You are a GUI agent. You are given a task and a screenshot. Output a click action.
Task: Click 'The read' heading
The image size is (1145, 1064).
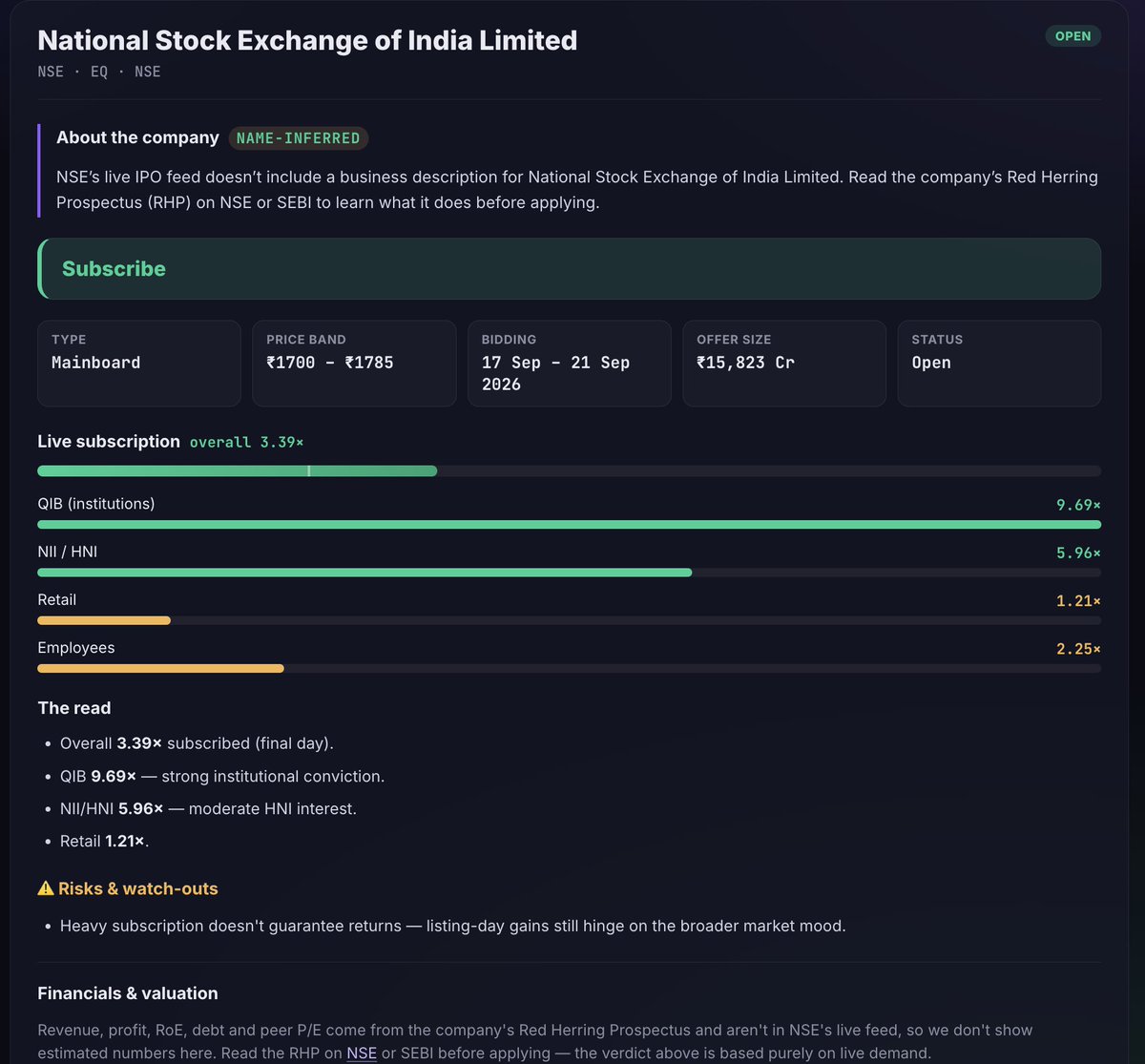pos(74,708)
